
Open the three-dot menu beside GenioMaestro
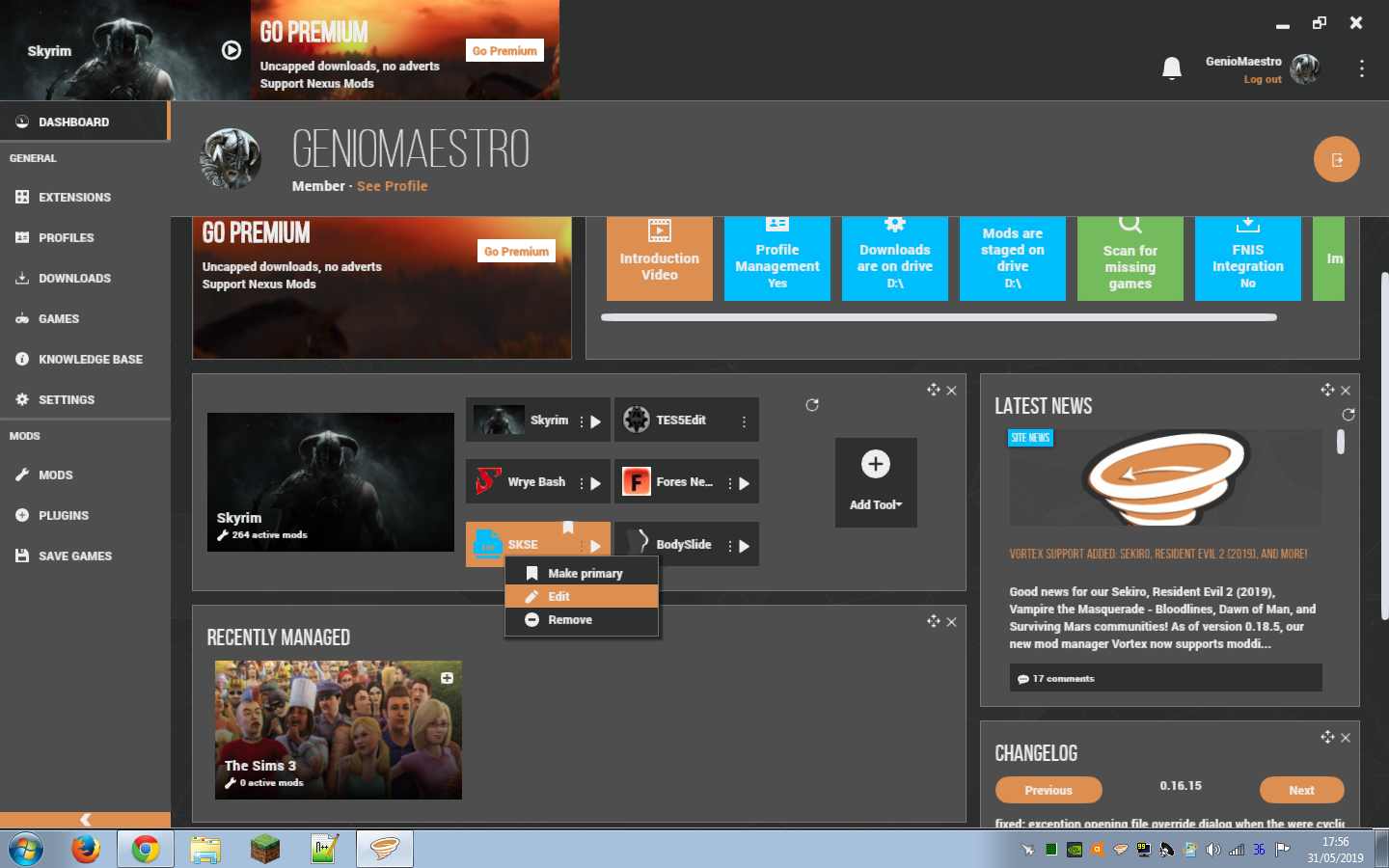(1361, 68)
